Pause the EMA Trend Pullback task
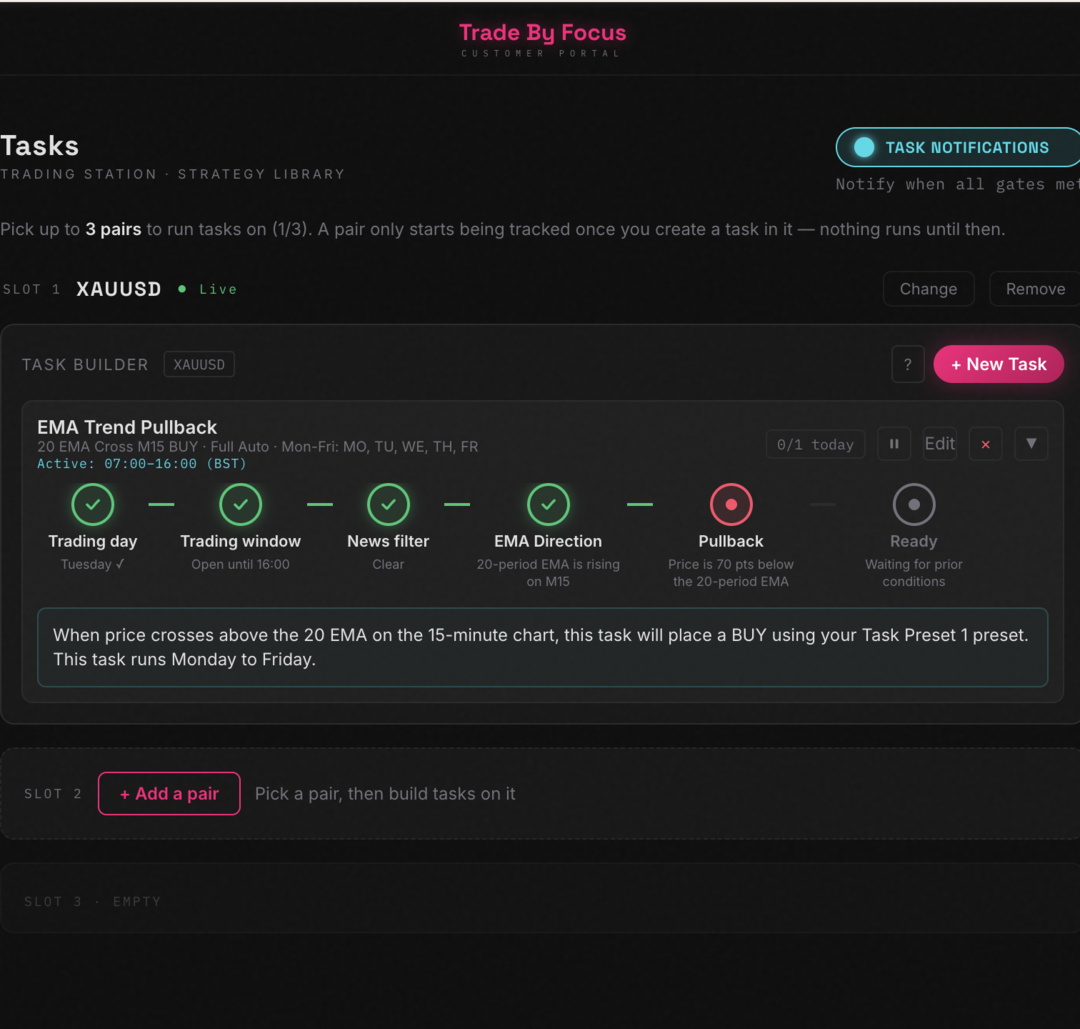This screenshot has height=1029, width=1080. click(894, 444)
